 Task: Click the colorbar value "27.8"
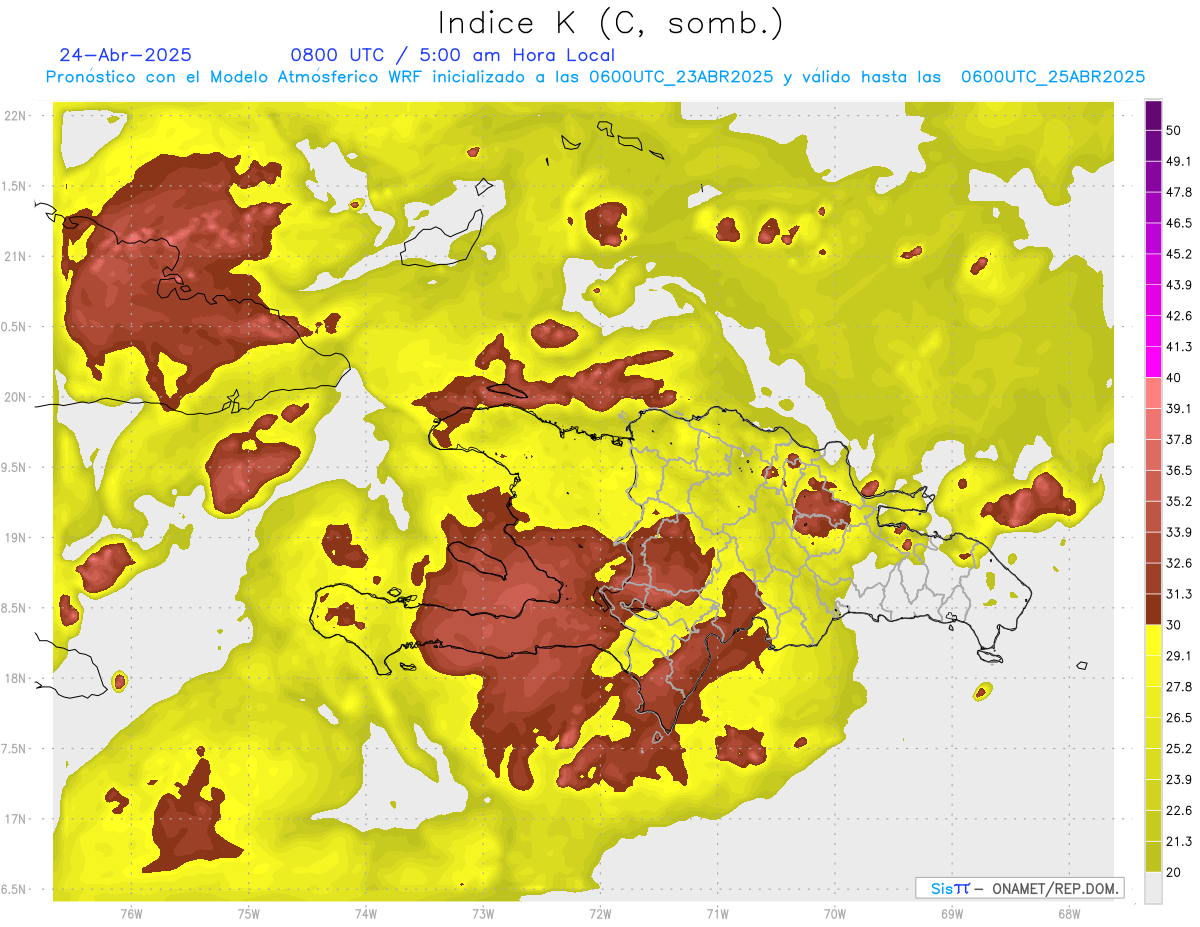(1179, 686)
